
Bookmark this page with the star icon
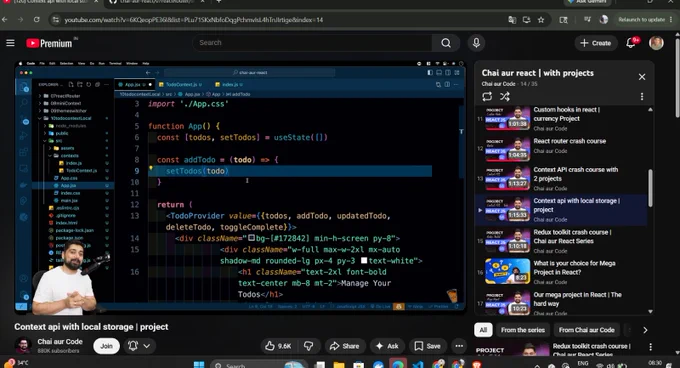click(541, 20)
